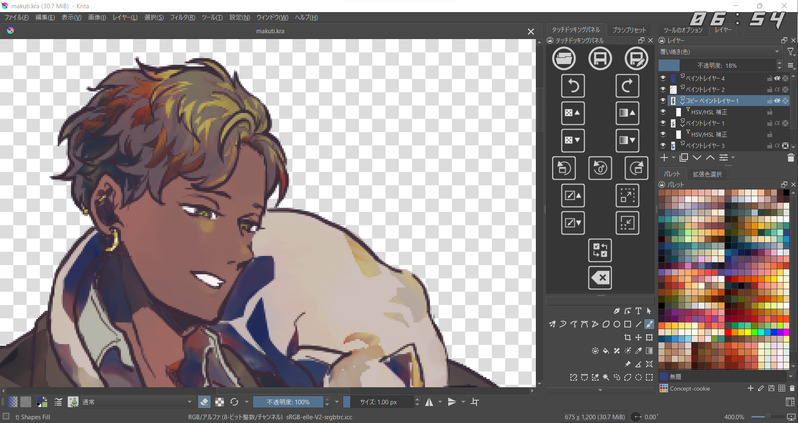Open the brush blending mode 通常 dropdown

136,402
